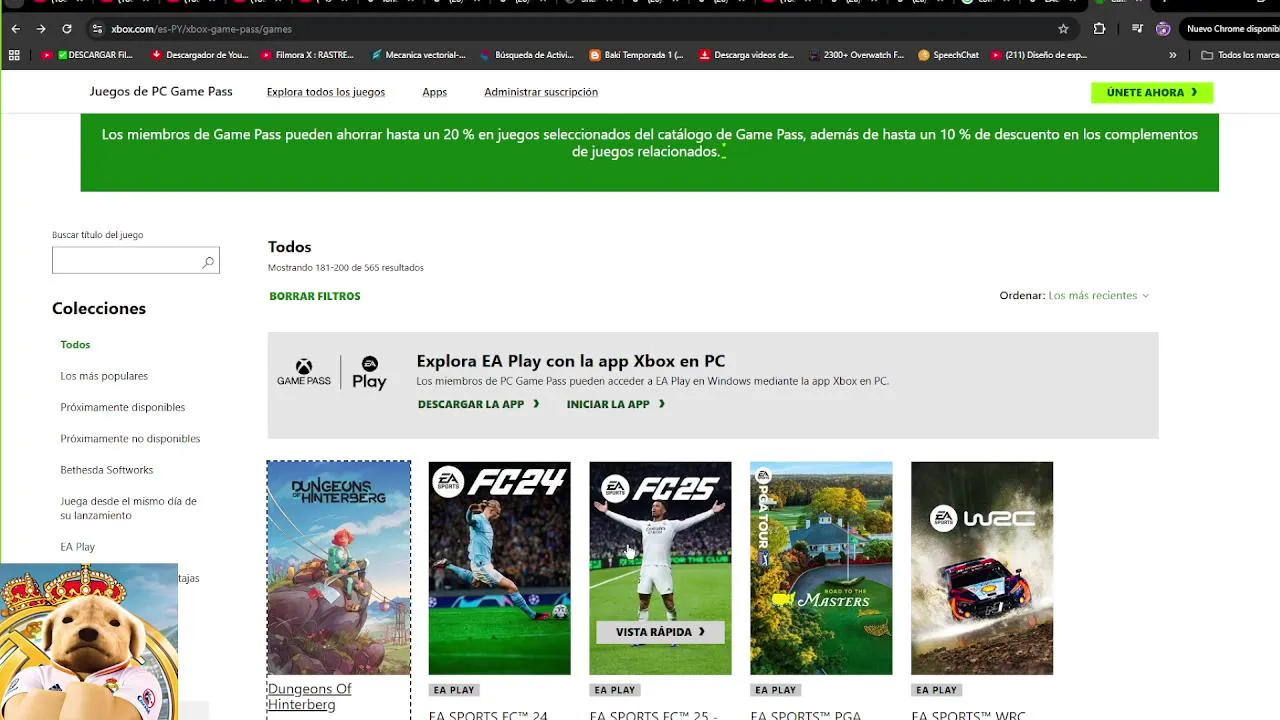Image resolution: width=1280 pixels, height=720 pixels.
Task: Click the Buscar título del juego field
Action: pyautogui.click(x=135, y=261)
